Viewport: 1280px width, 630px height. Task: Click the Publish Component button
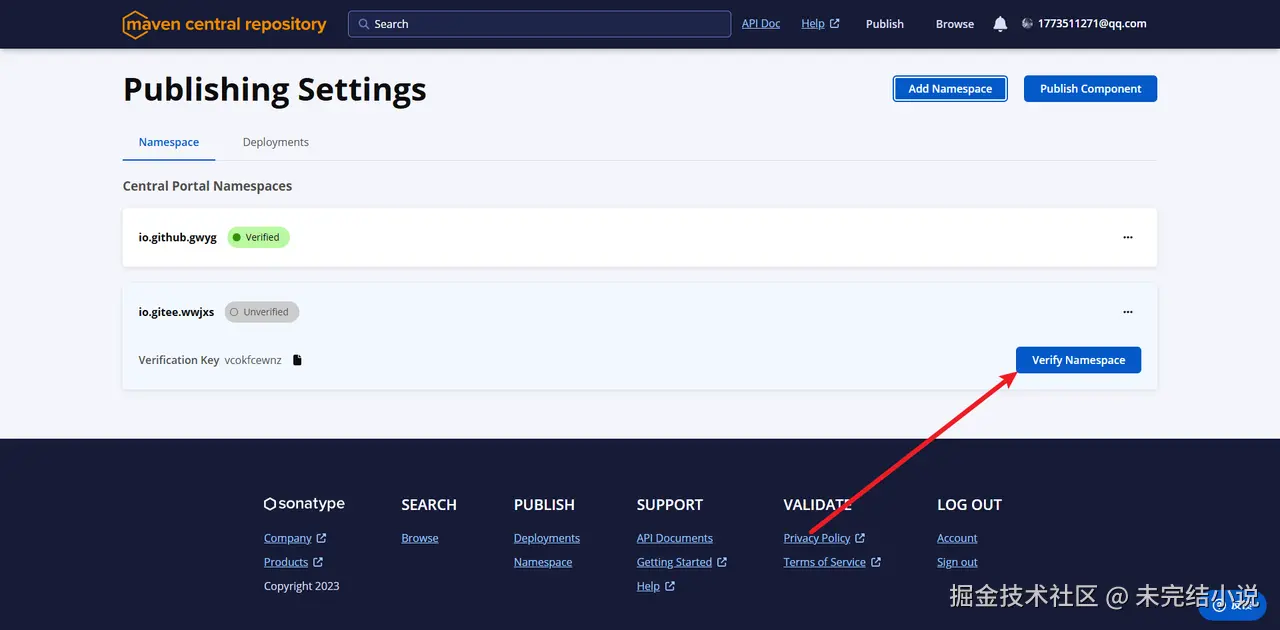(x=1090, y=89)
